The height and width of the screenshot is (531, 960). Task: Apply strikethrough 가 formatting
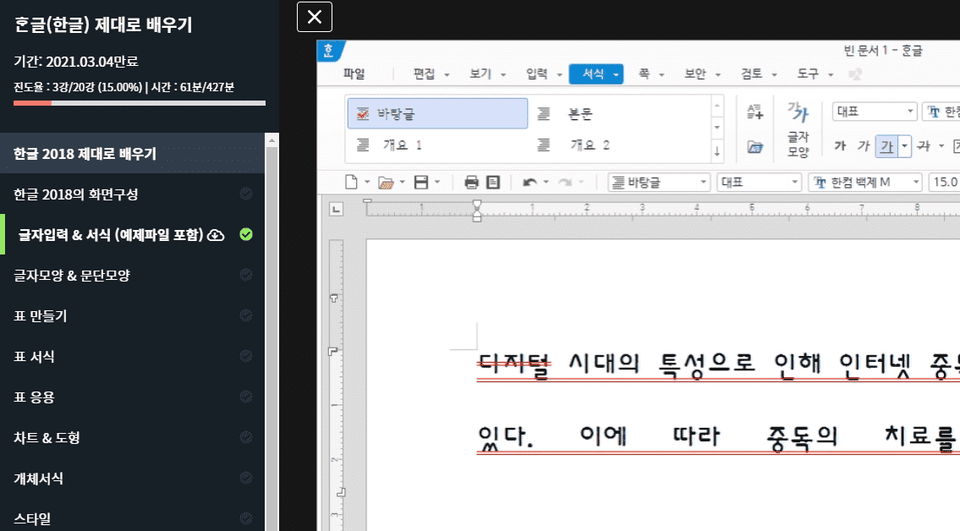[924, 146]
